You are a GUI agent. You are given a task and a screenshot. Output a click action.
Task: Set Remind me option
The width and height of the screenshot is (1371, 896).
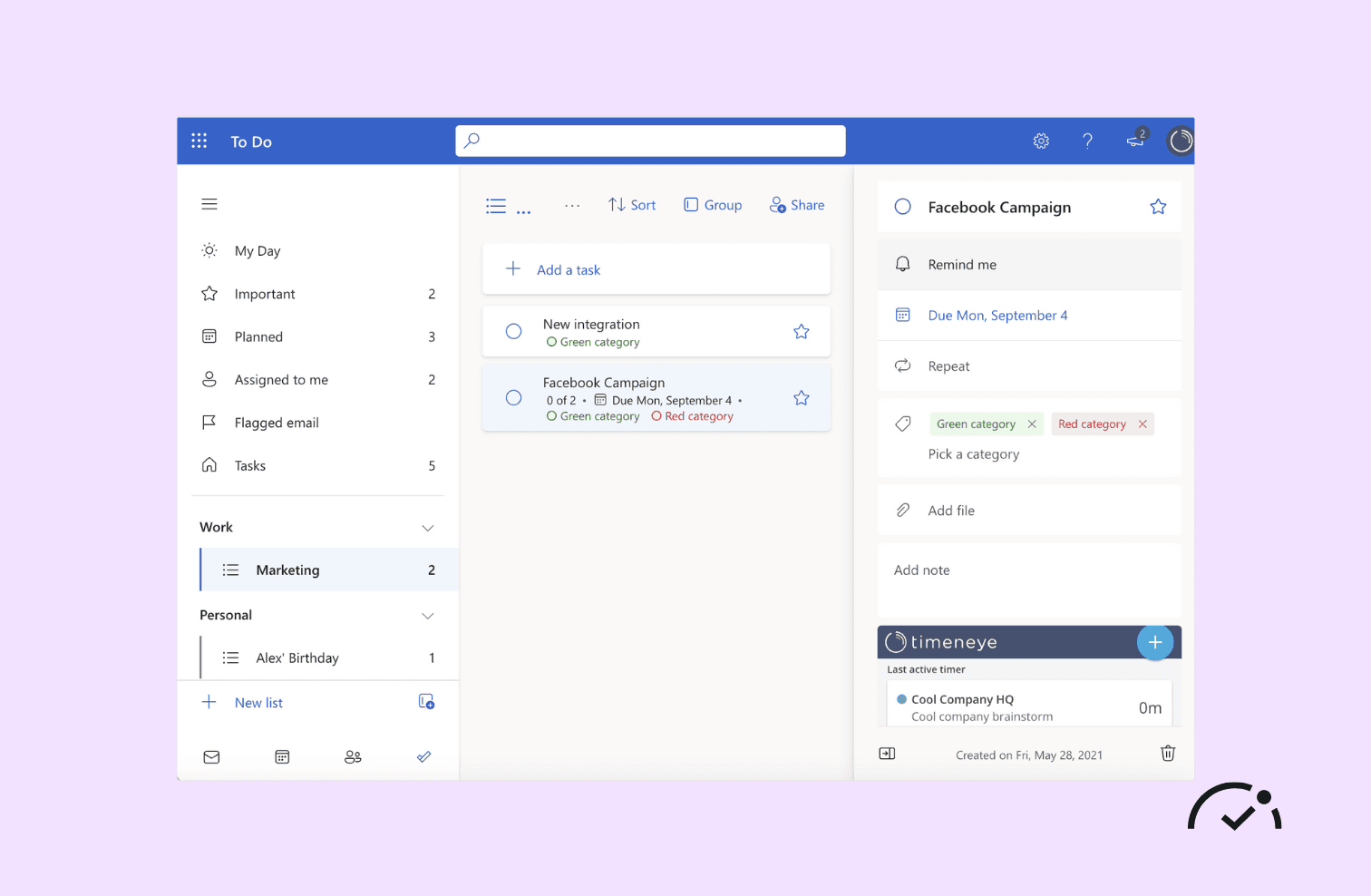point(1029,265)
